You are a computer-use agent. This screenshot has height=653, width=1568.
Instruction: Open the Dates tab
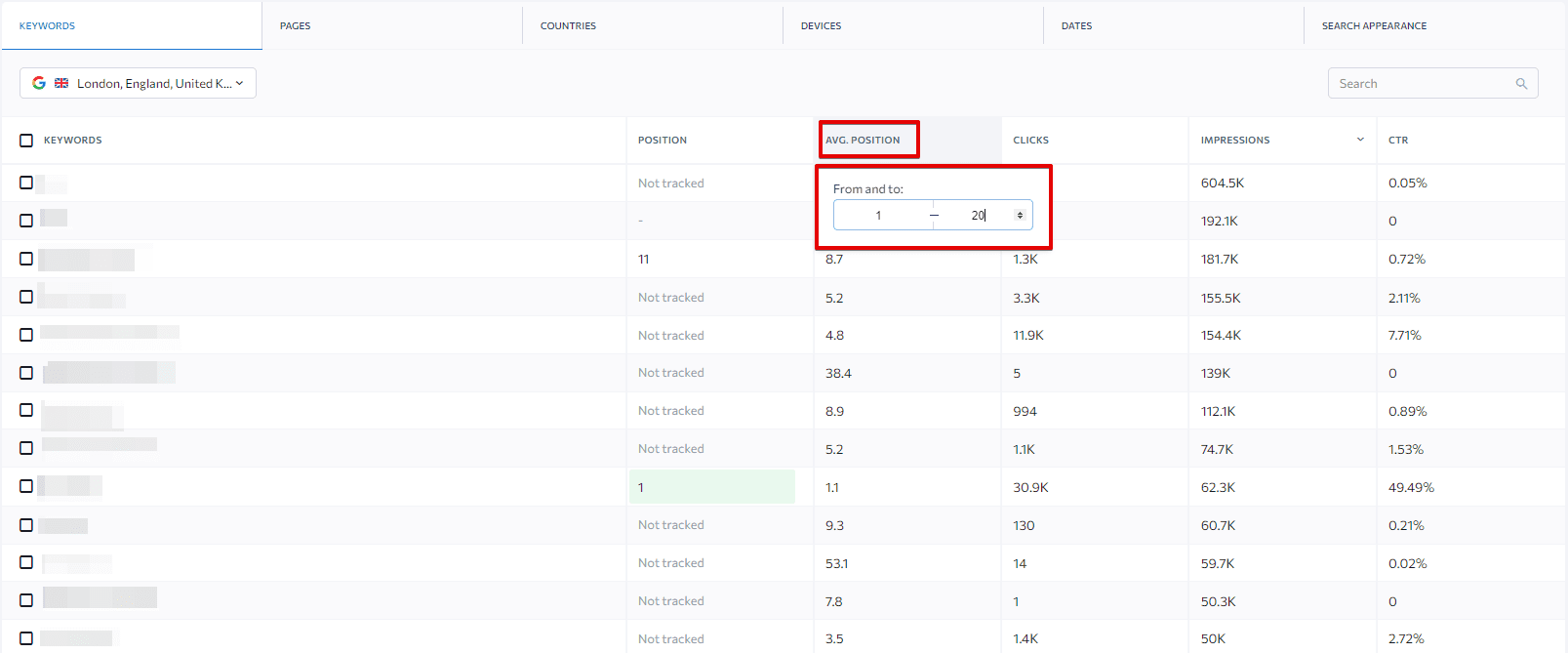tap(1174, 25)
